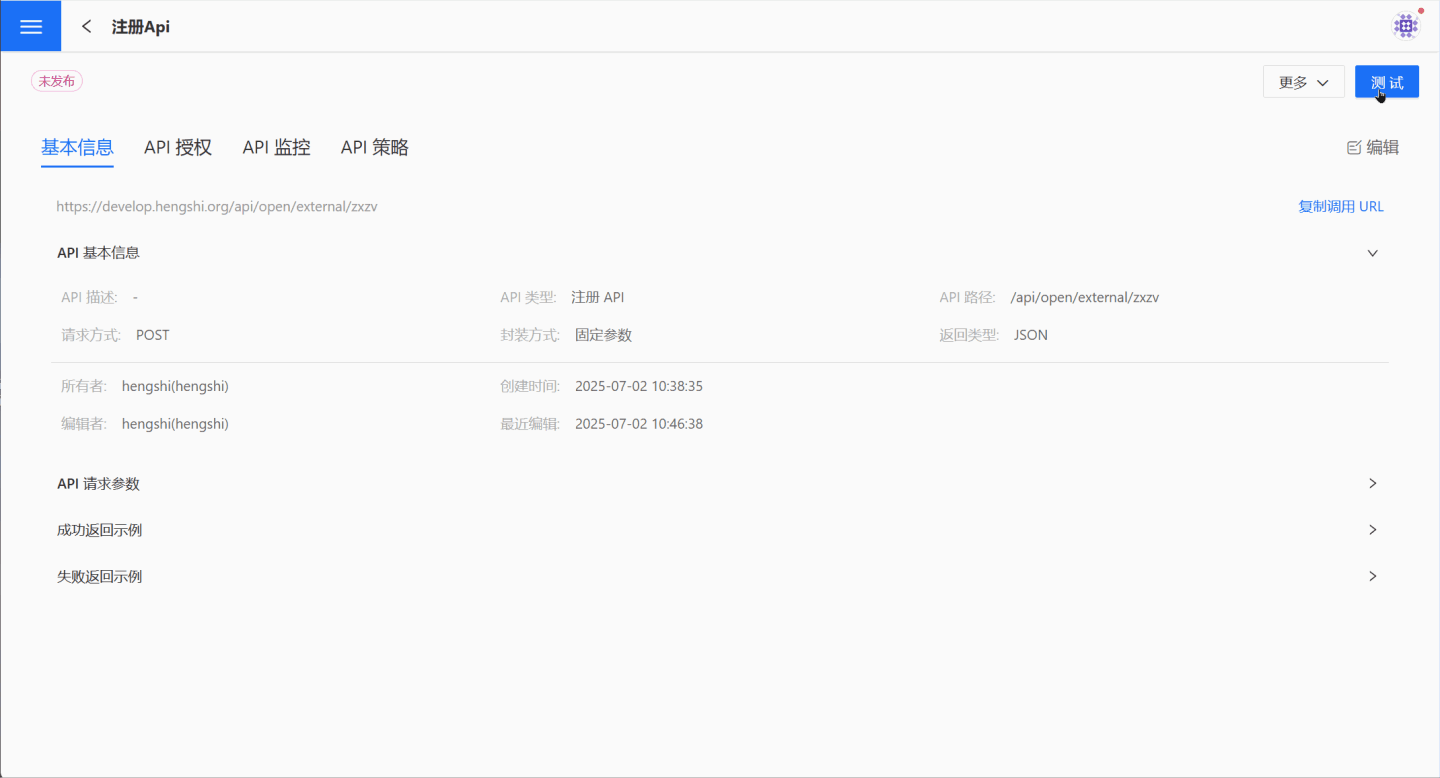The width and height of the screenshot is (1440, 778).
Task: Click the 编辑 pencil edit icon
Action: [1354, 148]
